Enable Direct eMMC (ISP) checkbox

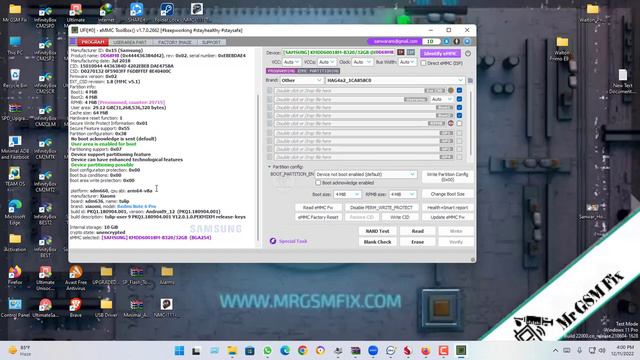pos(423,63)
